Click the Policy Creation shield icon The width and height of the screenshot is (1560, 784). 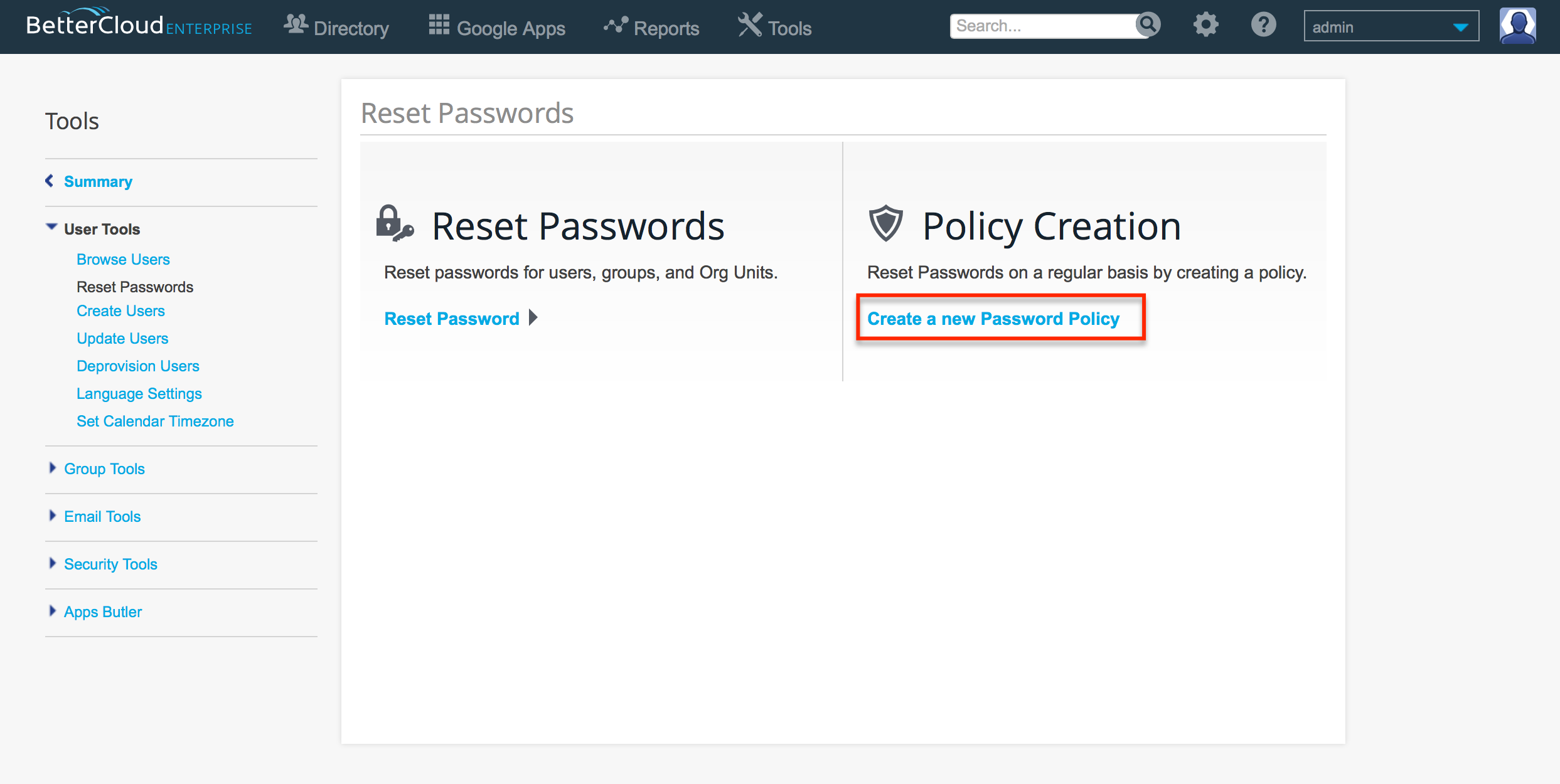pos(885,223)
